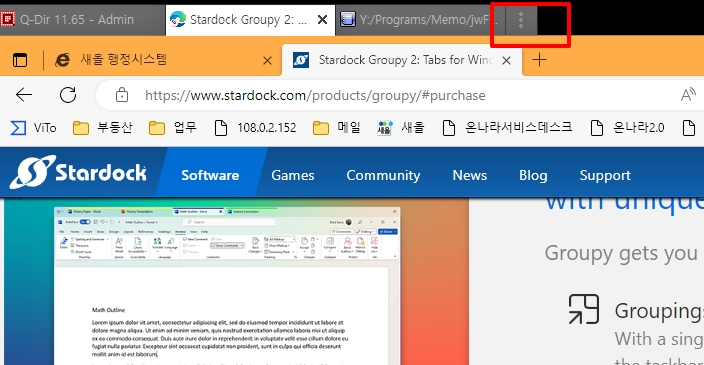Open the 업무 bookmarks folder

(x=172, y=128)
